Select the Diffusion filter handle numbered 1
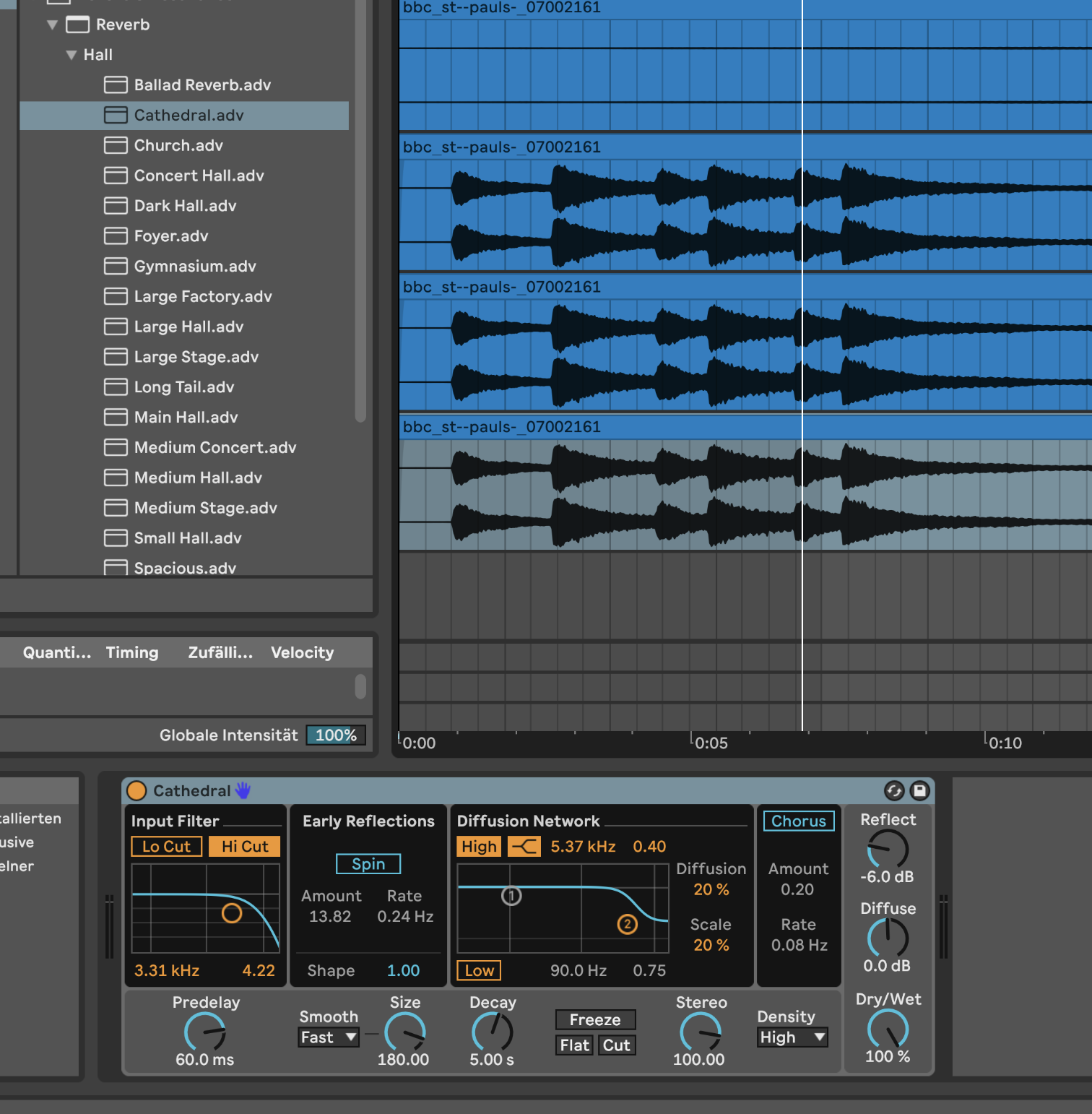Viewport: 1092px width, 1114px height. tap(511, 896)
